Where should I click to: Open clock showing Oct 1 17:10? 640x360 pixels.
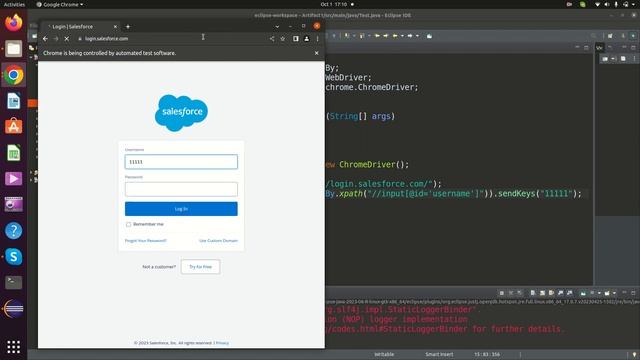334,4
